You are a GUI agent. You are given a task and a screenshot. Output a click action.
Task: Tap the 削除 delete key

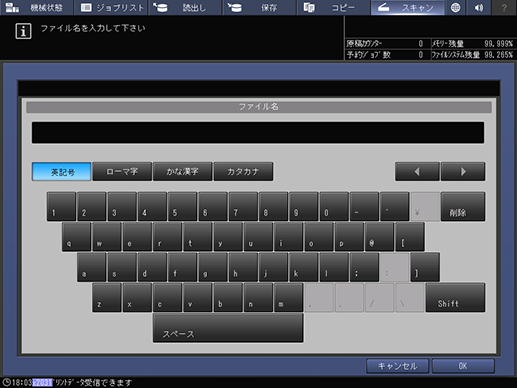(463, 206)
